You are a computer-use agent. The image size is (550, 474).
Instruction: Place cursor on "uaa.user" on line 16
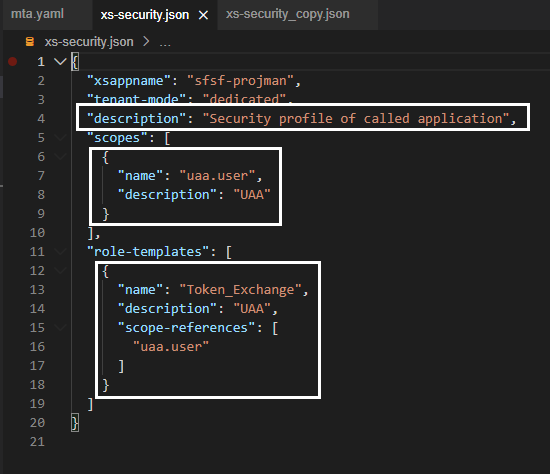[x=171, y=347]
